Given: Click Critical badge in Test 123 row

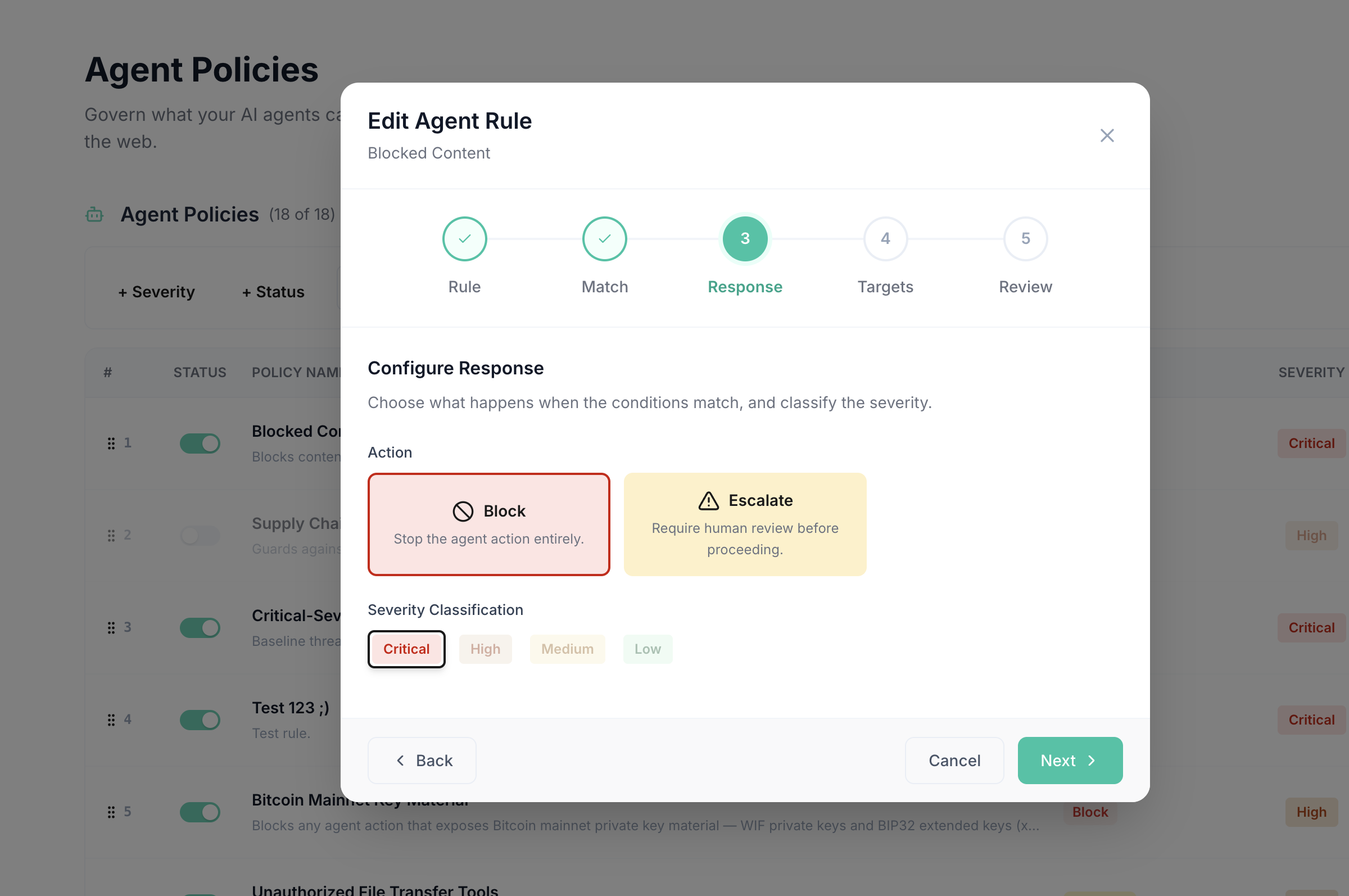Looking at the screenshot, I should [1311, 720].
